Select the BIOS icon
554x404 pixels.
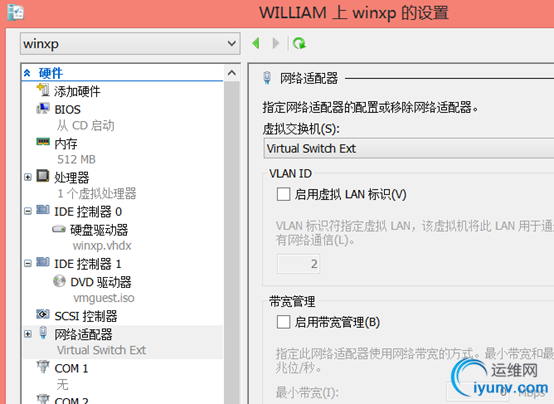[x=43, y=108]
